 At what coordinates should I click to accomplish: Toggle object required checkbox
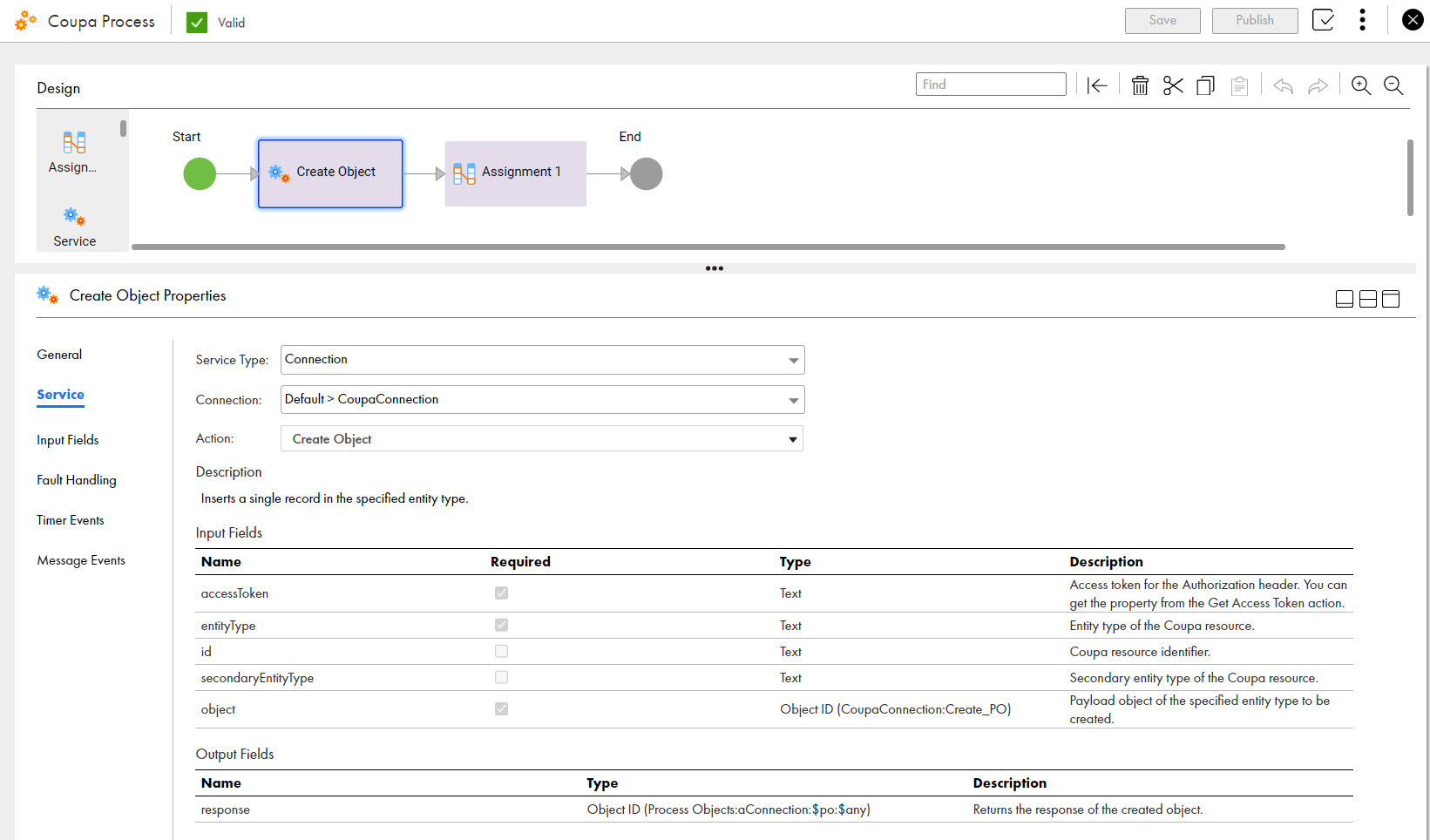(501, 708)
